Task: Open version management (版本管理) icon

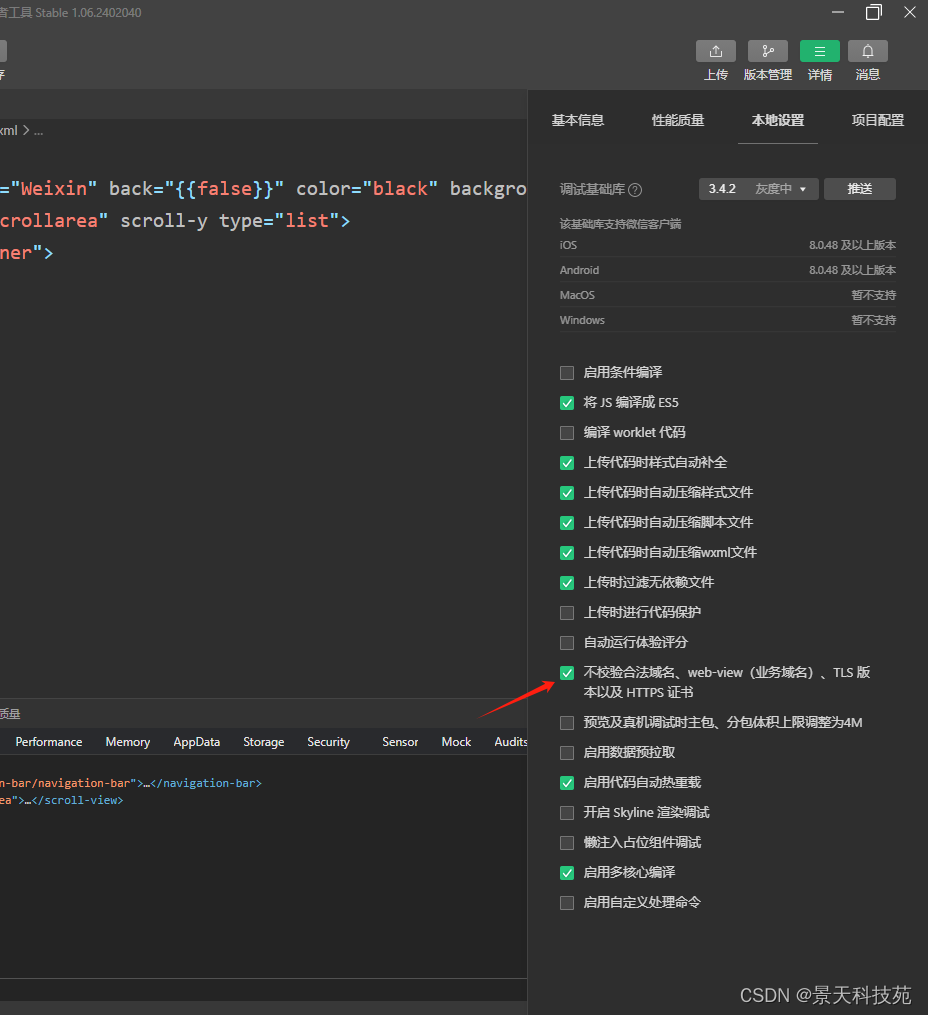Action: click(768, 51)
